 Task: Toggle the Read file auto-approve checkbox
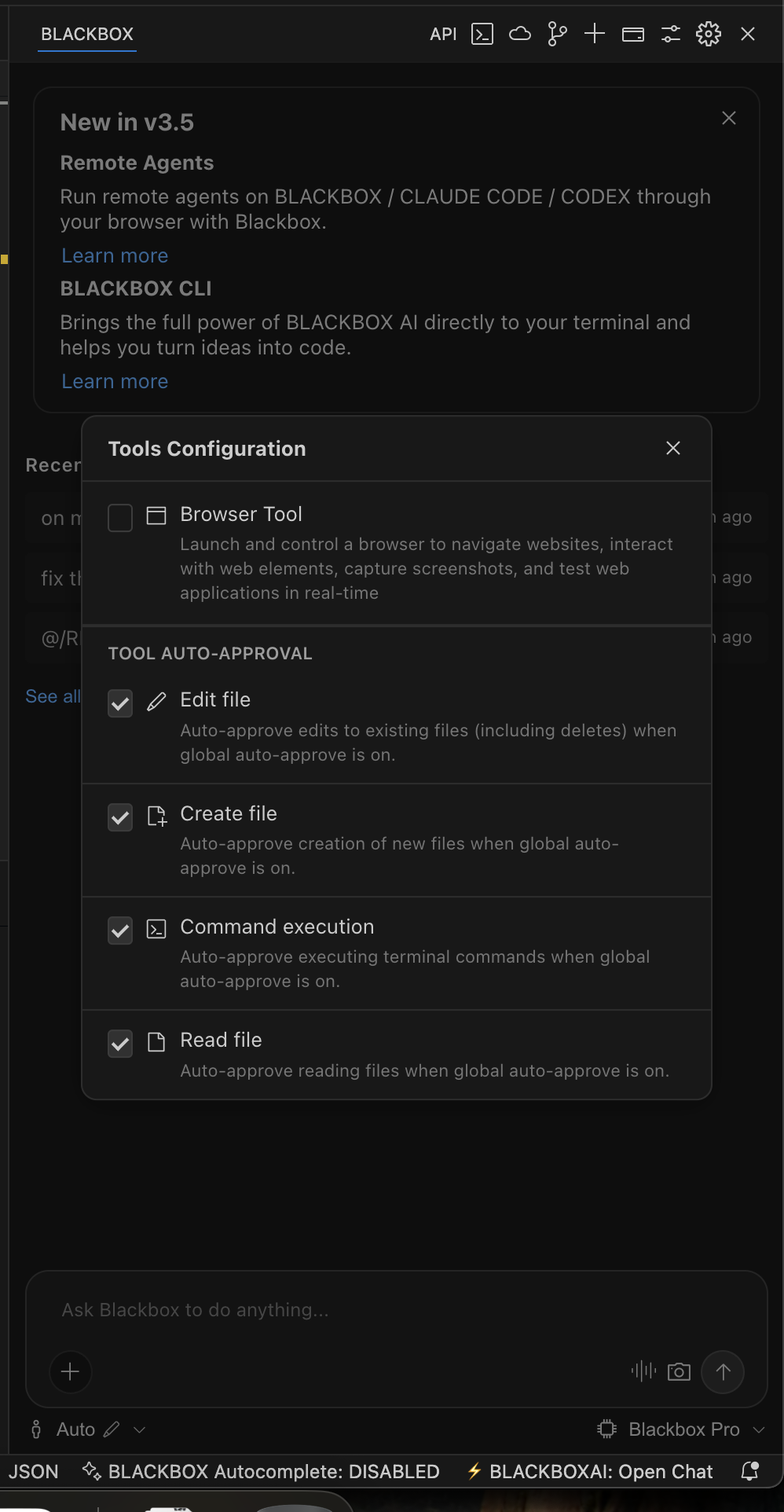pyautogui.click(x=120, y=1044)
